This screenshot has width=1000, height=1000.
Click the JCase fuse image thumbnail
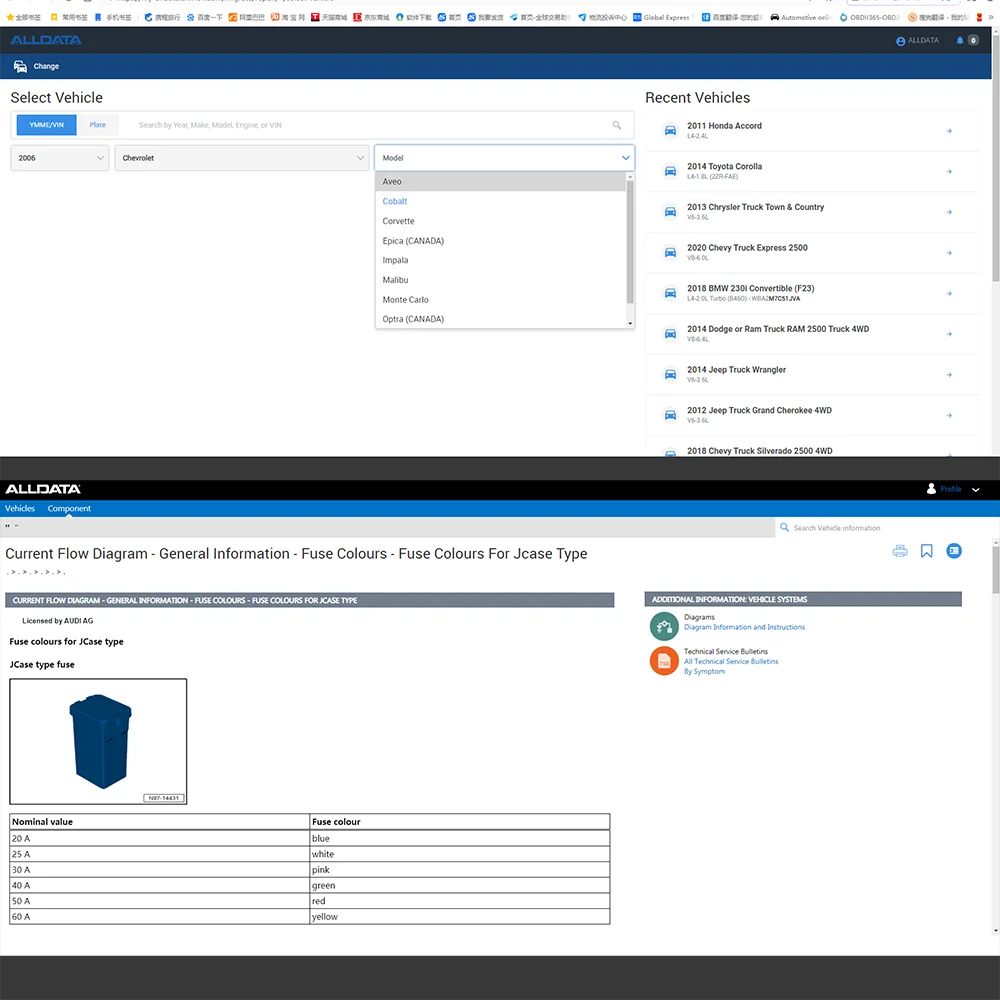[x=98, y=741]
